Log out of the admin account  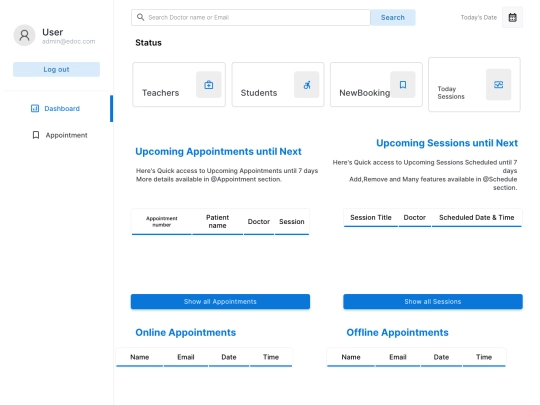pyautogui.click(x=56, y=69)
